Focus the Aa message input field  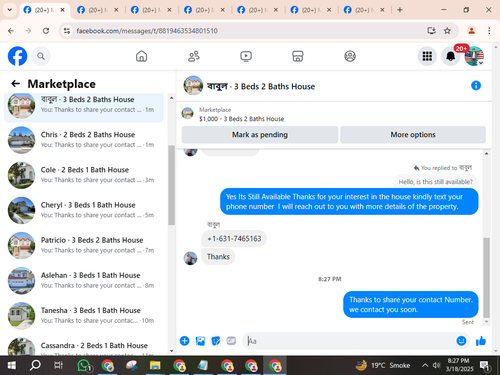(x=347, y=341)
